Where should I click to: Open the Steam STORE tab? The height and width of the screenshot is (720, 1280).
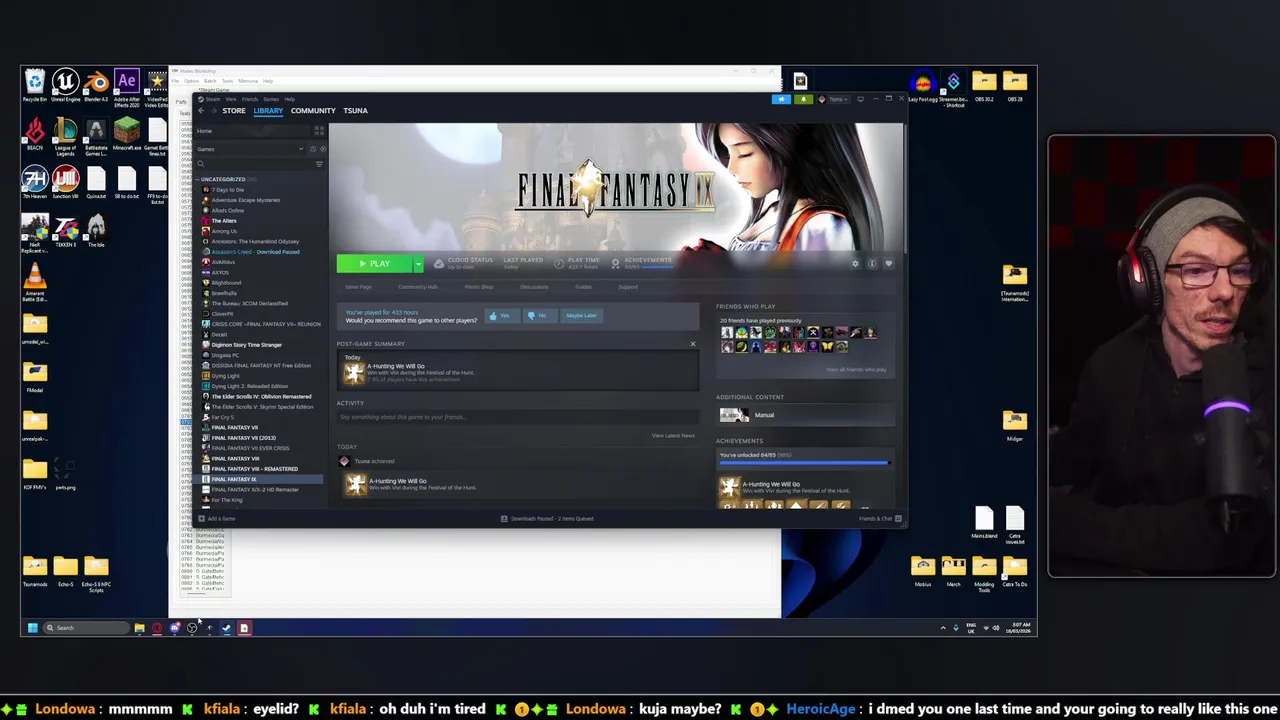pyautogui.click(x=234, y=111)
